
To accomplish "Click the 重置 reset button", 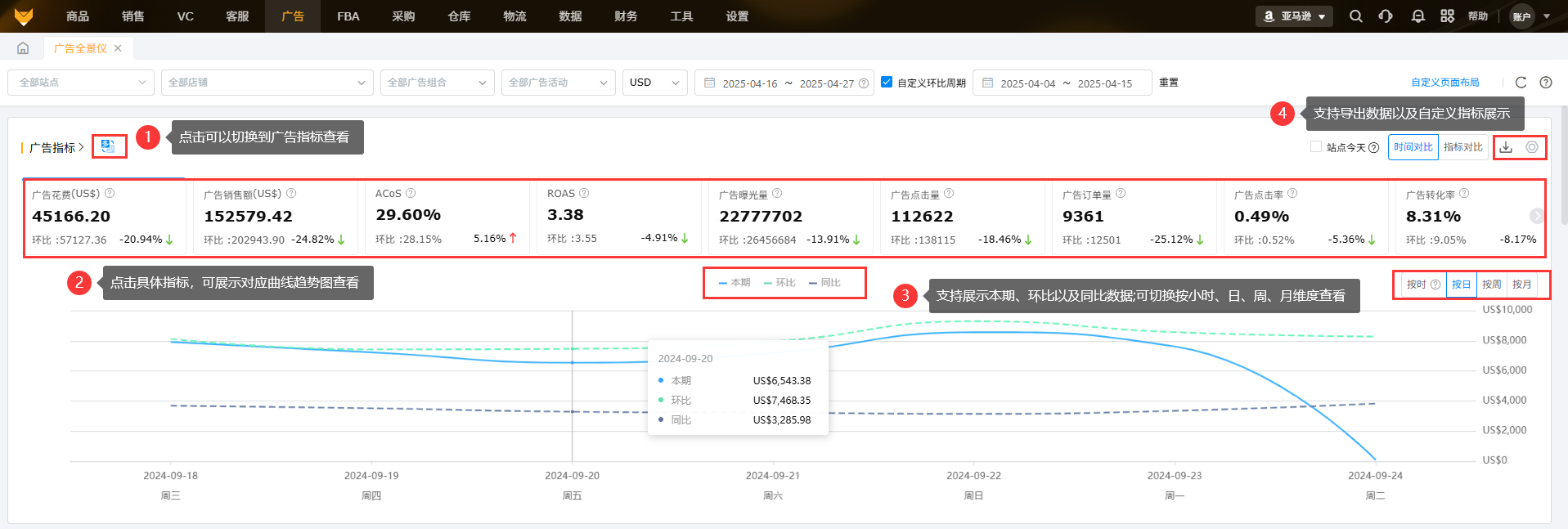I will [x=1169, y=83].
